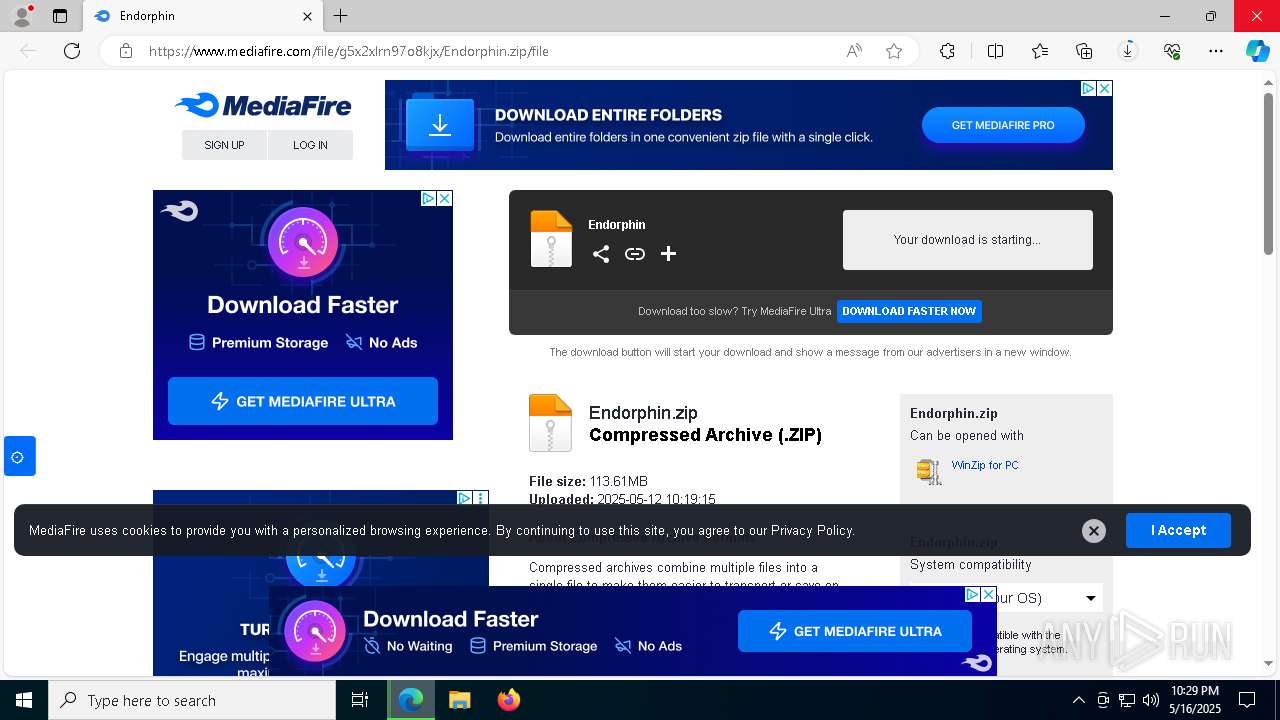
Task: Click the Endorphin zip file thumbnail
Action: coord(551,239)
